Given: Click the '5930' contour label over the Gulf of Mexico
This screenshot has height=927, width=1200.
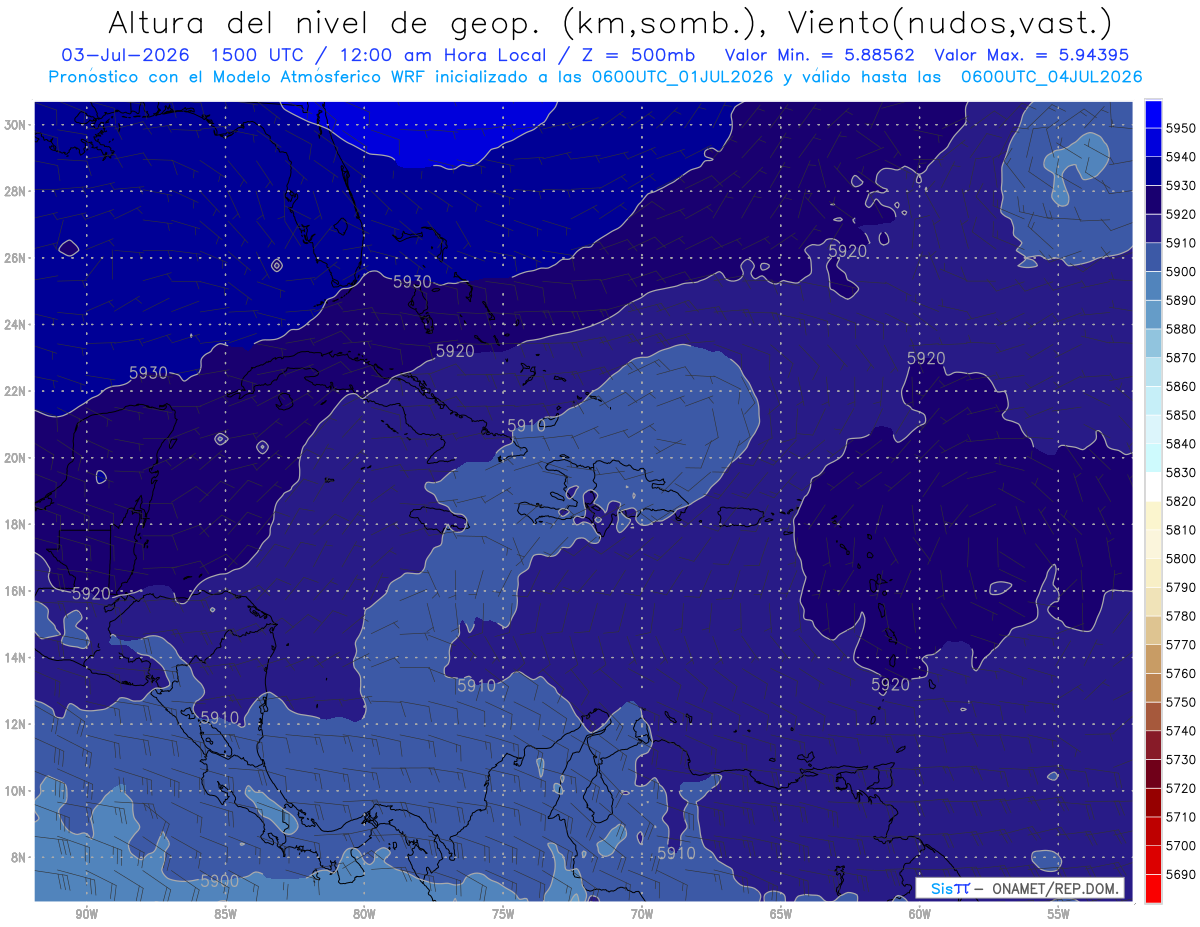Looking at the screenshot, I should [149, 372].
